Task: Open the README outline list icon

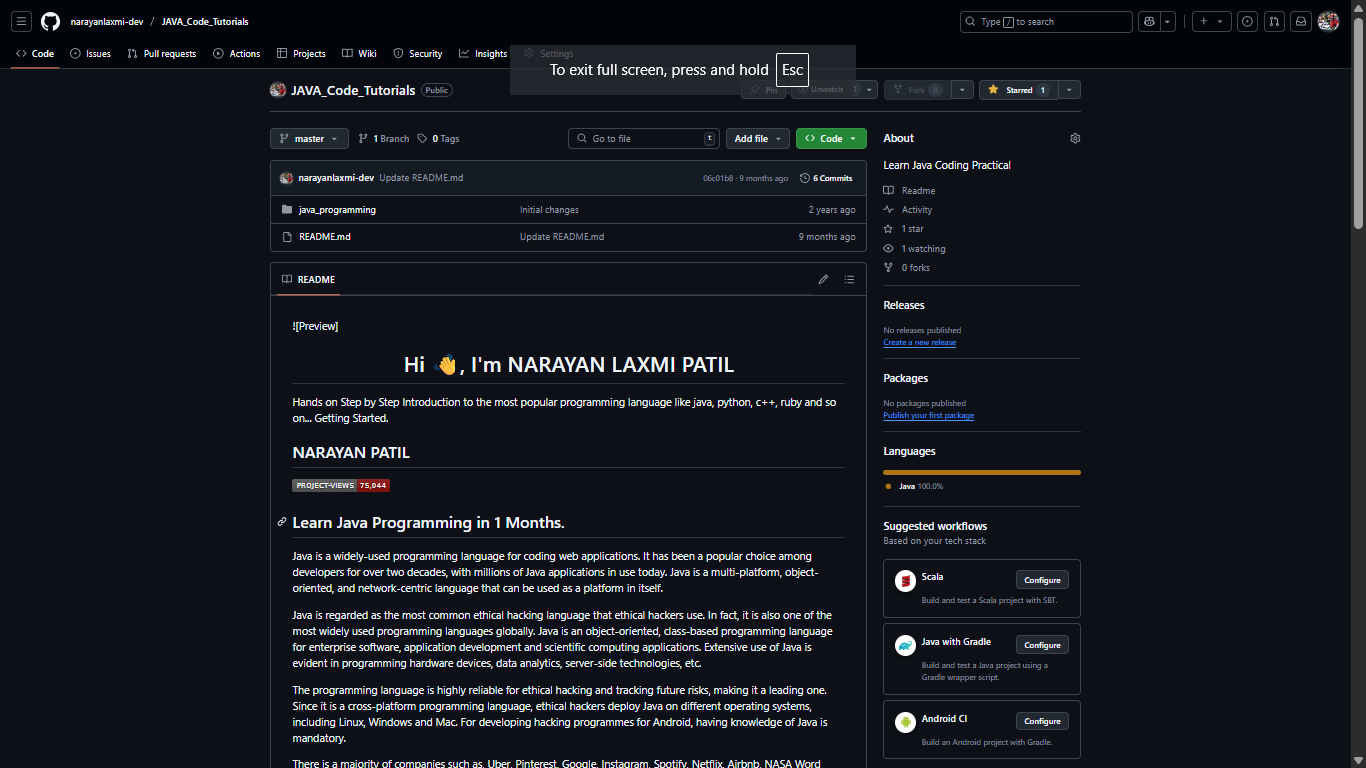Action: (849, 279)
